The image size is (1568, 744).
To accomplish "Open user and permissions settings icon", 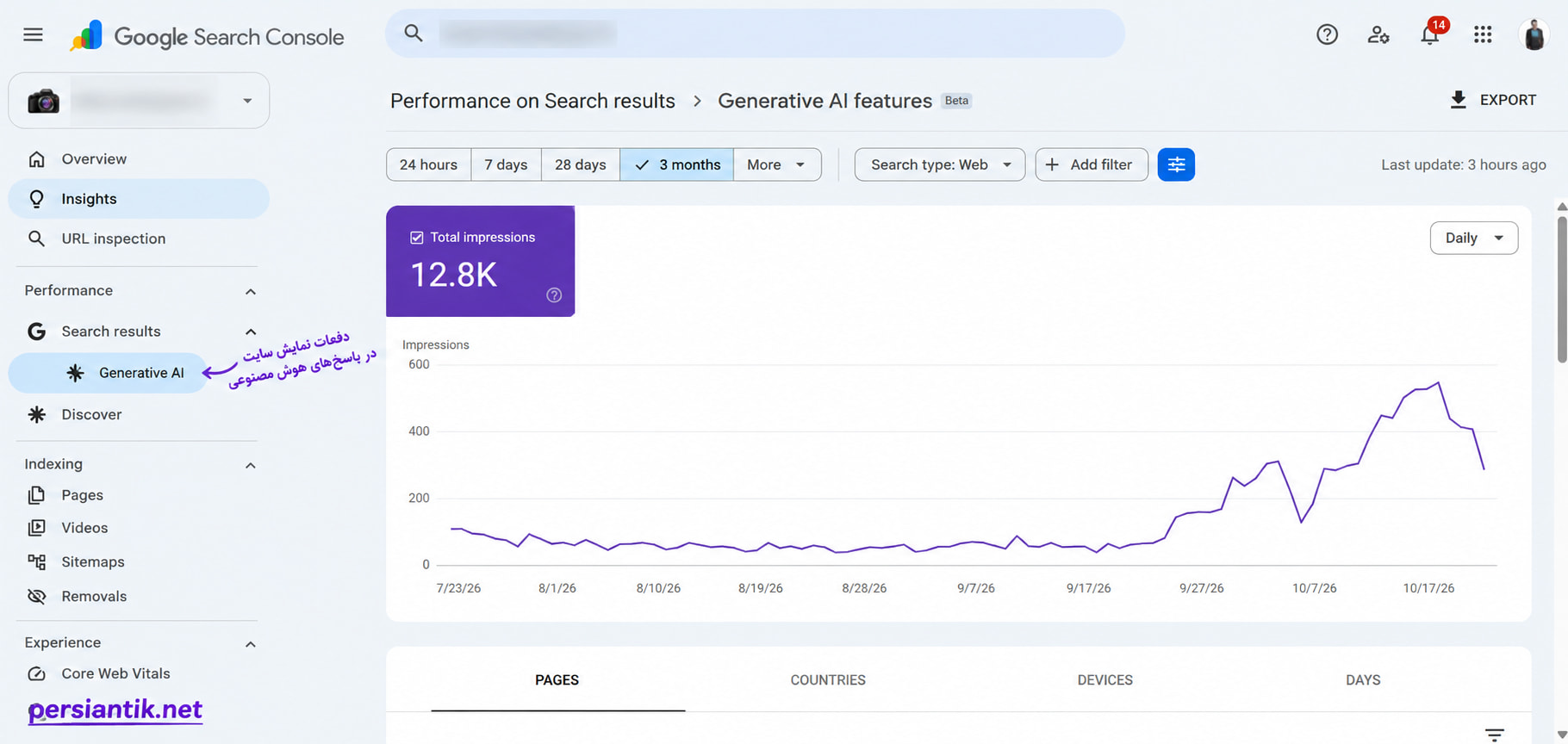I will 1378,34.
